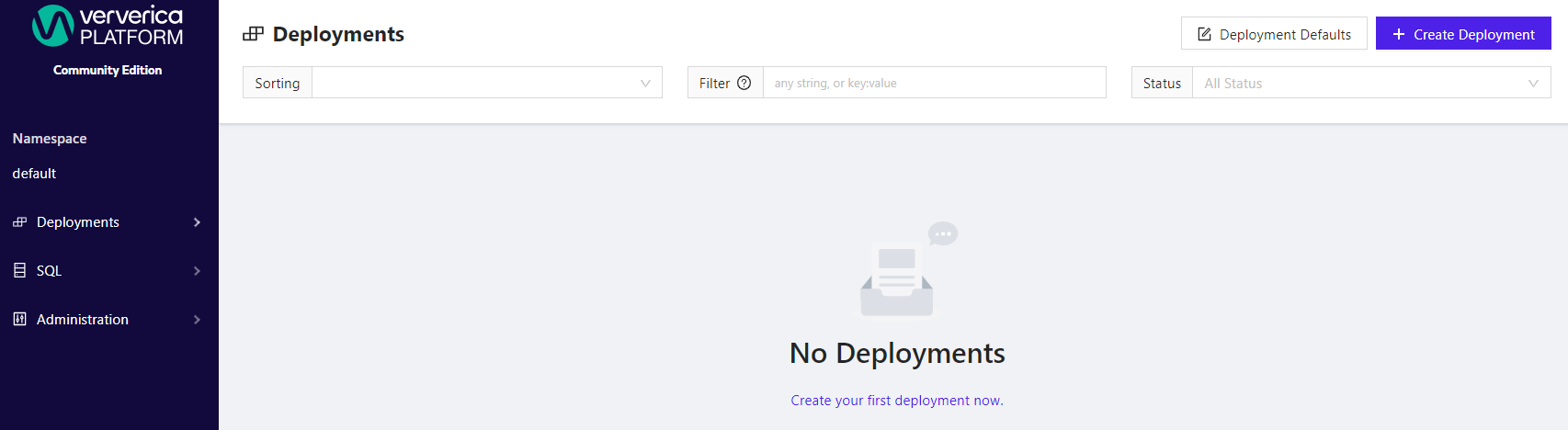Open the Deployments menu item
The image size is (1568, 430).
point(109,222)
